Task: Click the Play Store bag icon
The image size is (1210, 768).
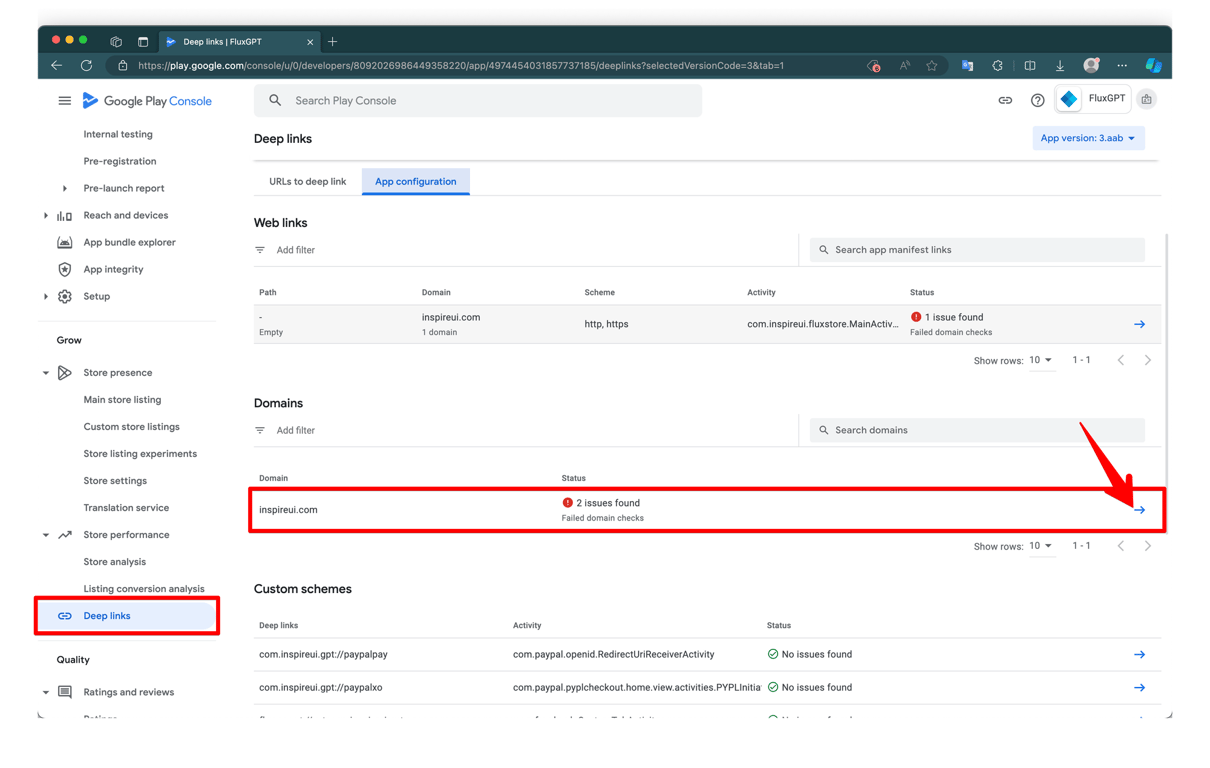Action: pyautogui.click(x=1147, y=99)
